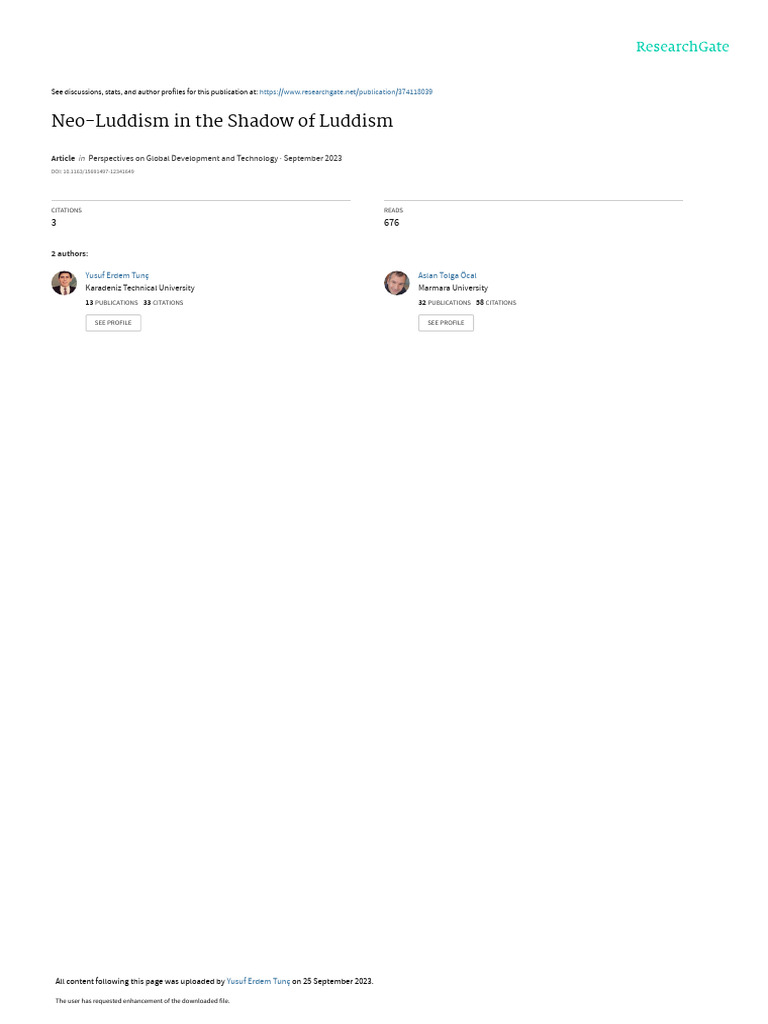This screenshot has height=1024, width=768.
Task: Open the researchgate.net publication URL link
Action: click(x=345, y=92)
